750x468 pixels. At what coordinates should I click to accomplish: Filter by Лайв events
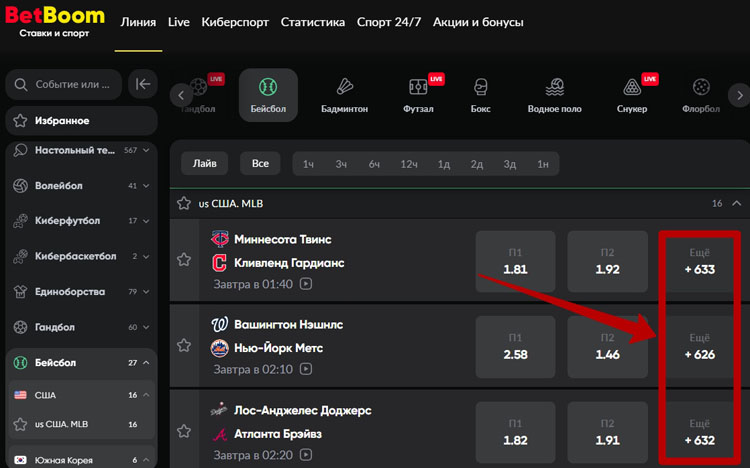205,164
